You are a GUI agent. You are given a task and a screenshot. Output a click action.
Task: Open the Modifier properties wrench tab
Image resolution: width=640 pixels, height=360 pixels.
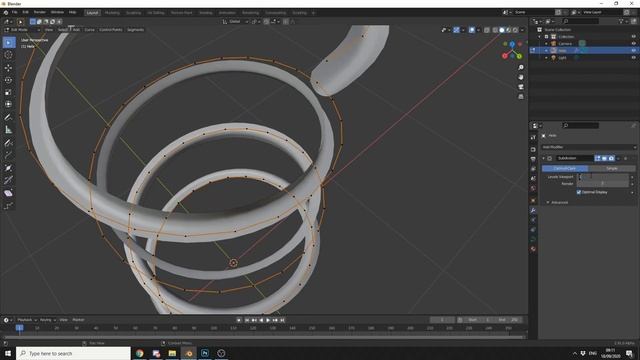(x=533, y=210)
